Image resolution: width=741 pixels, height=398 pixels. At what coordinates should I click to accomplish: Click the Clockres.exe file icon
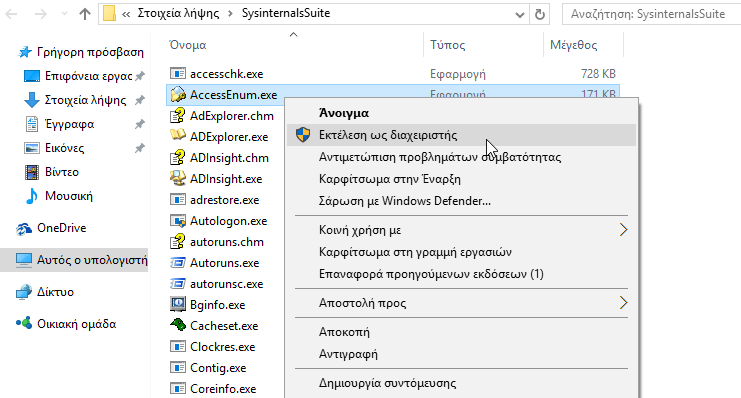tap(178, 346)
